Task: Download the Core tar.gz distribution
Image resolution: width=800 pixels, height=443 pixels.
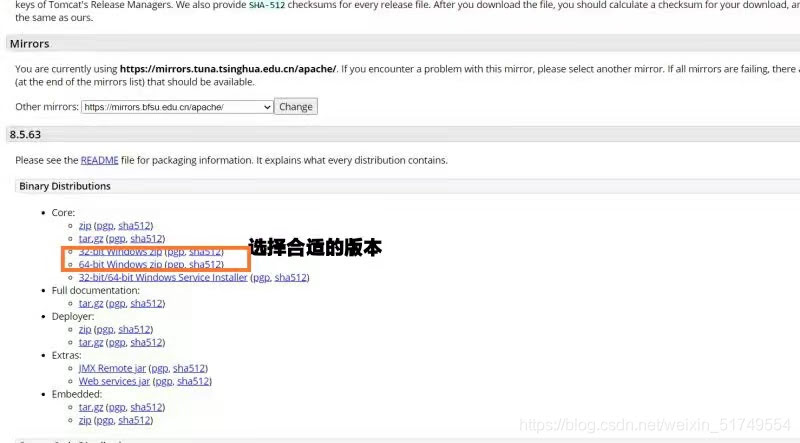Action: 91,238
